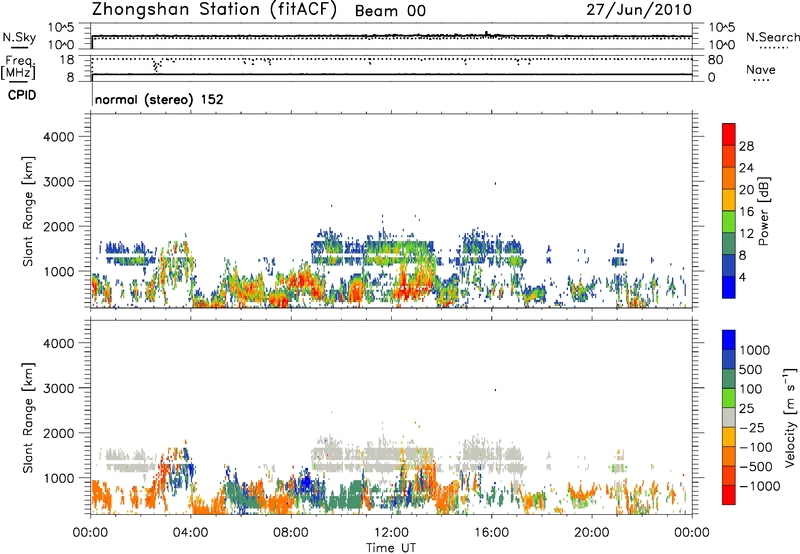800x554 pixels.
Task: Click the Nave dotted line legend sample
Action: [761, 80]
